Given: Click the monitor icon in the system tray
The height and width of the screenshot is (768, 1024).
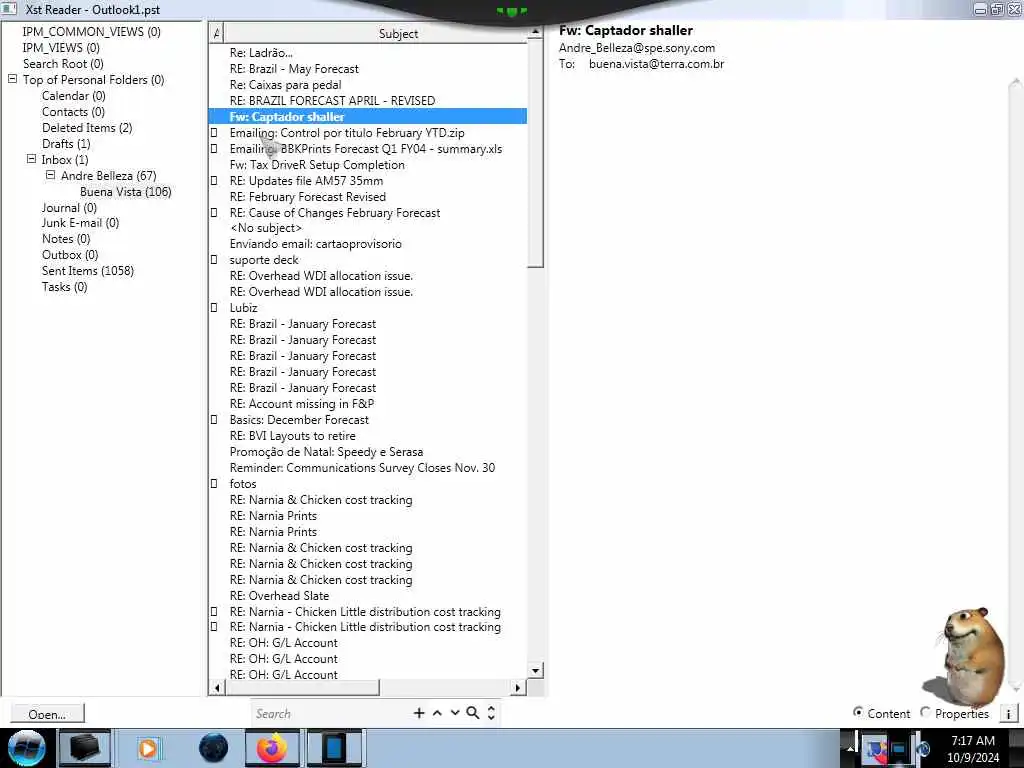Looking at the screenshot, I should click(899, 748).
